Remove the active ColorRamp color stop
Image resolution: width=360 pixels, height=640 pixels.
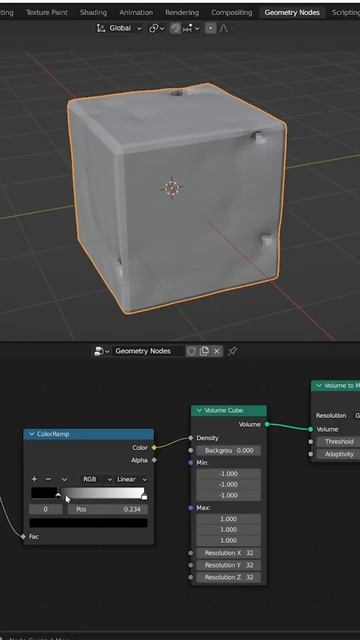pos(48,479)
